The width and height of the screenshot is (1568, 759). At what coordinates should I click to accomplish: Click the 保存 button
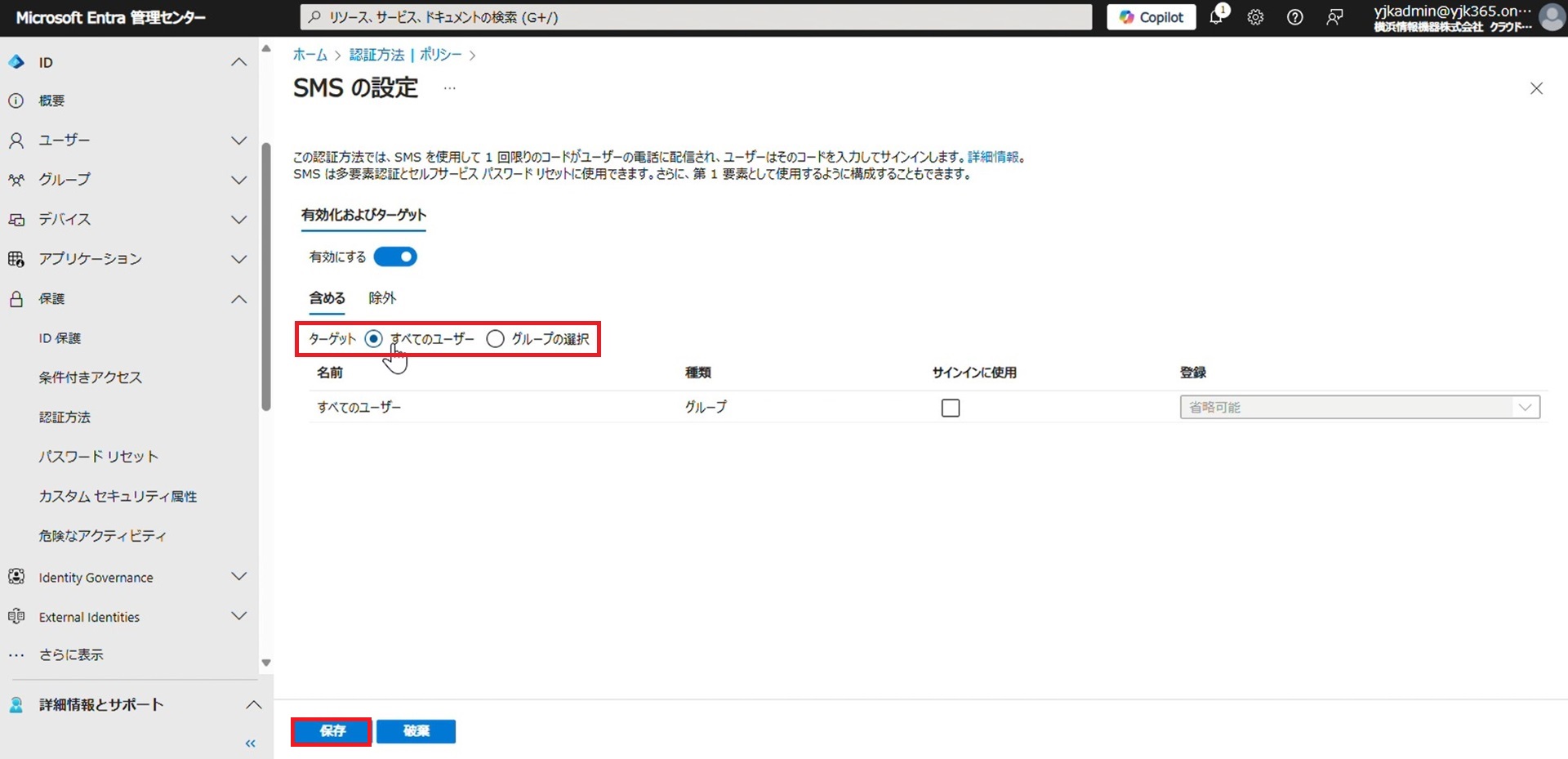point(332,730)
